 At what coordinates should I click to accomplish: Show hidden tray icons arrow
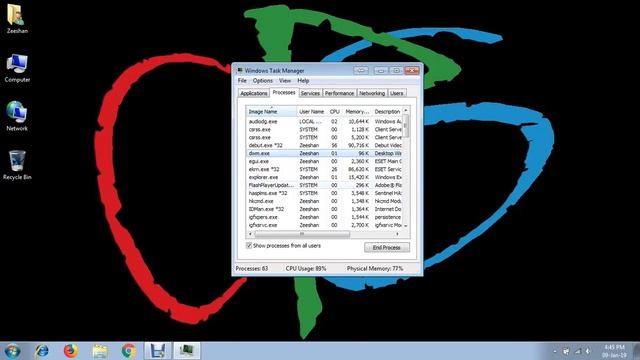[555, 351]
